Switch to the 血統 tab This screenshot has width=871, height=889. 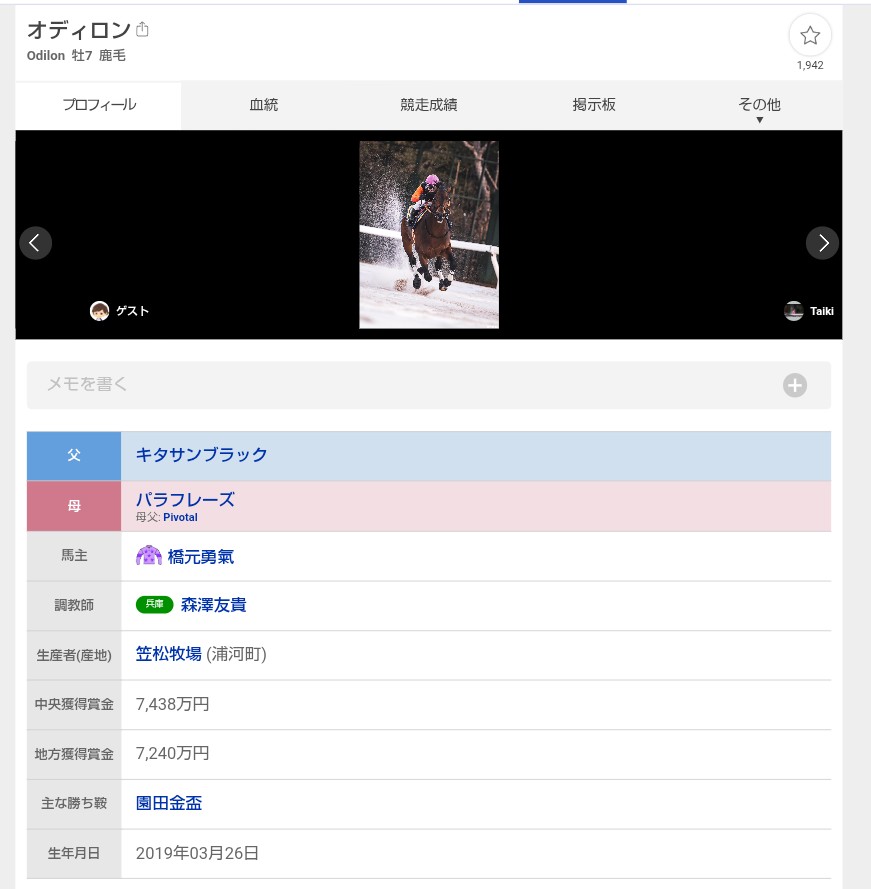tap(264, 105)
